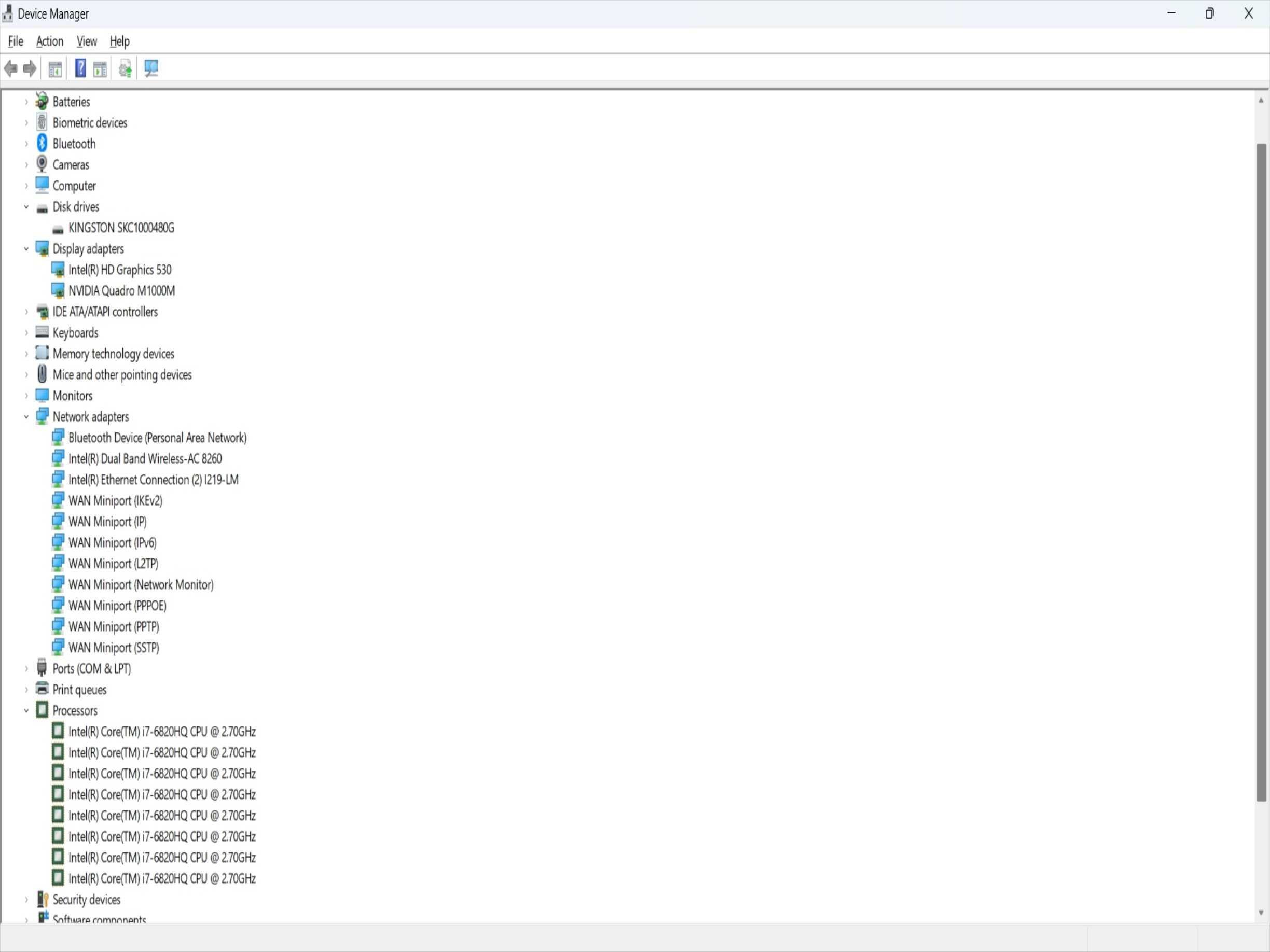Expand the Batteries node

(x=26, y=102)
